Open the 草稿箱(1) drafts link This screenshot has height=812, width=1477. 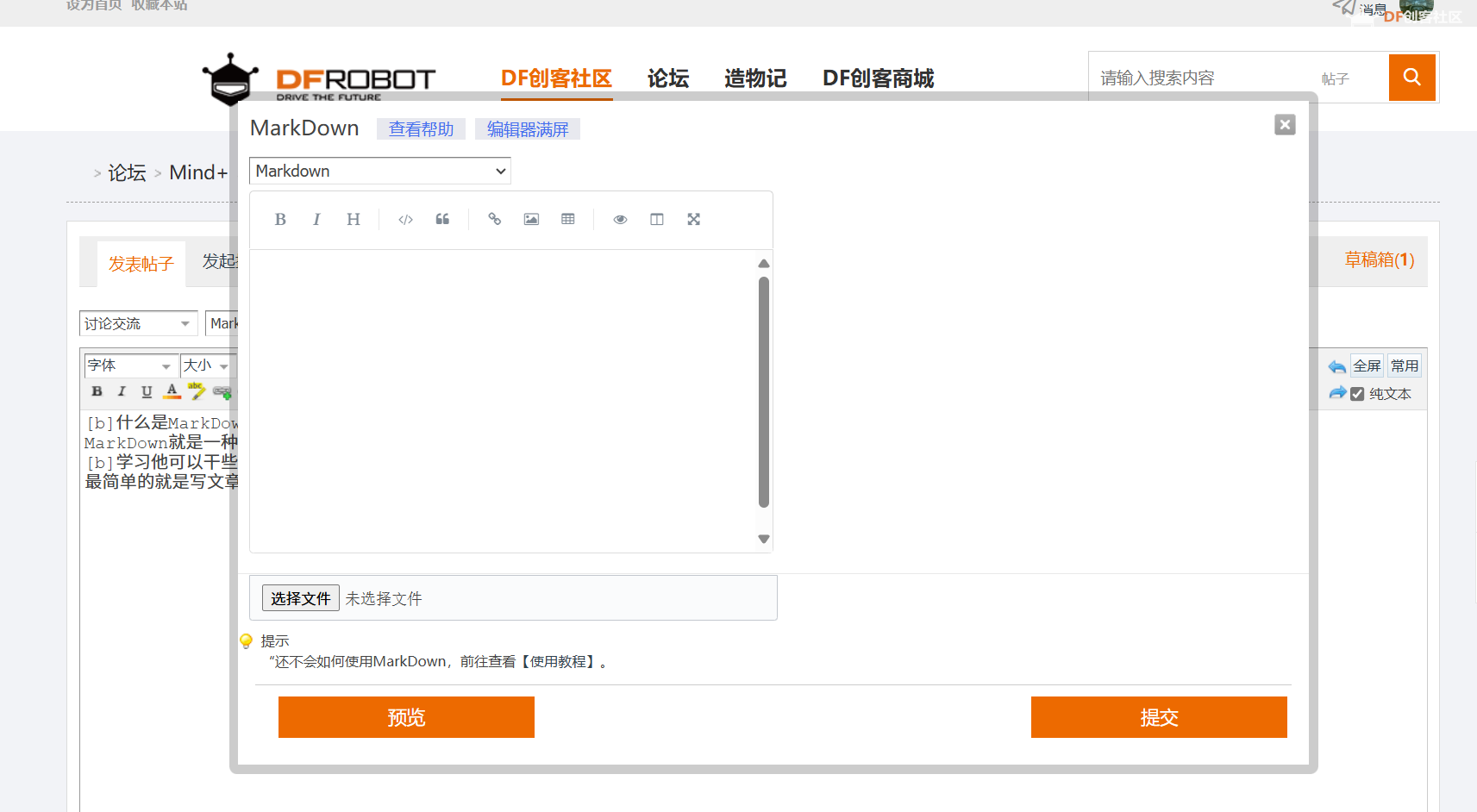click(1380, 259)
